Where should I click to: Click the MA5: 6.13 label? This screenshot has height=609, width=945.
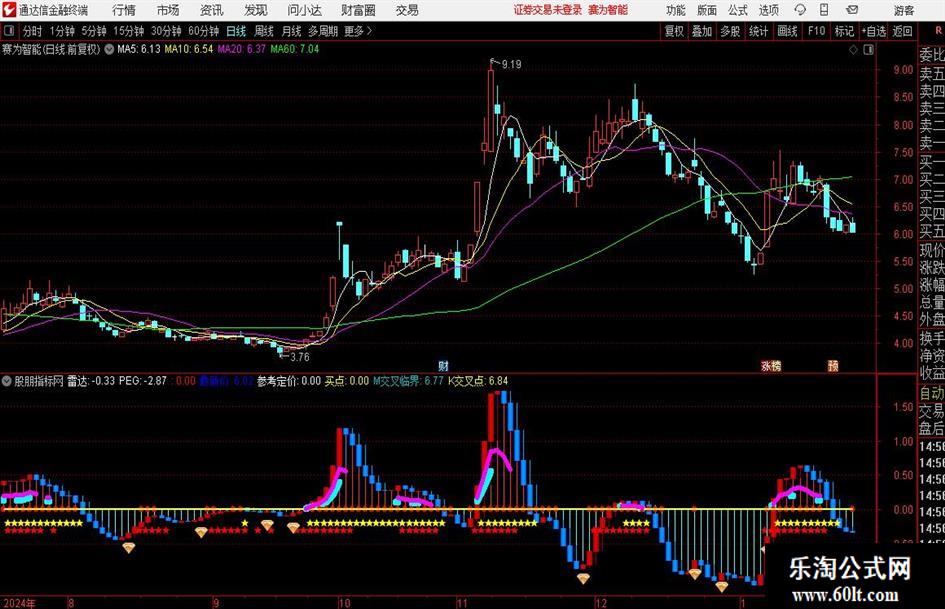(x=139, y=49)
